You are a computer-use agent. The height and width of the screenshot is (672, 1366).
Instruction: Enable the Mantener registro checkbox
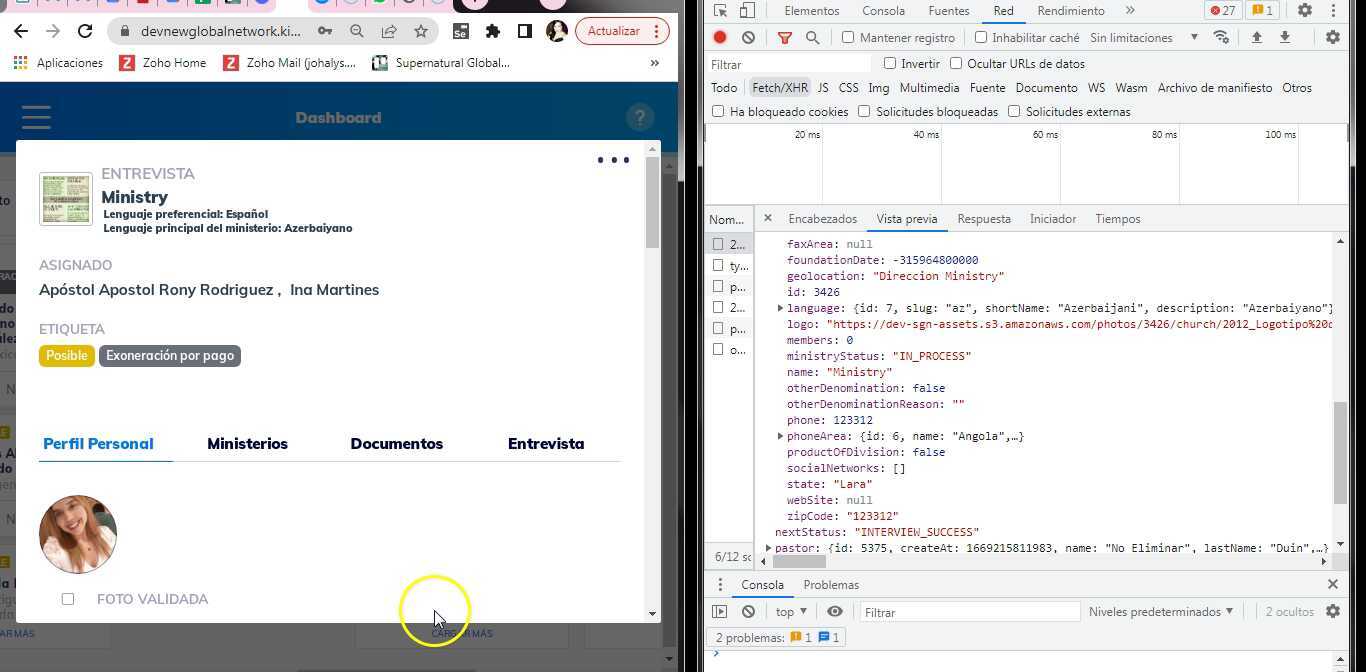click(848, 38)
